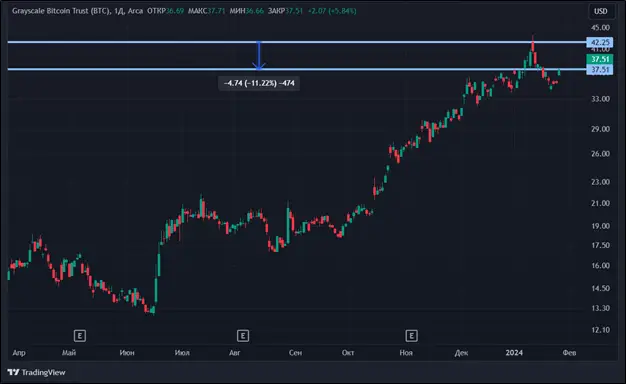Viewport: 626px width, 384px height.
Task: Click the 21.00 price axis label
Action: [x=600, y=203]
